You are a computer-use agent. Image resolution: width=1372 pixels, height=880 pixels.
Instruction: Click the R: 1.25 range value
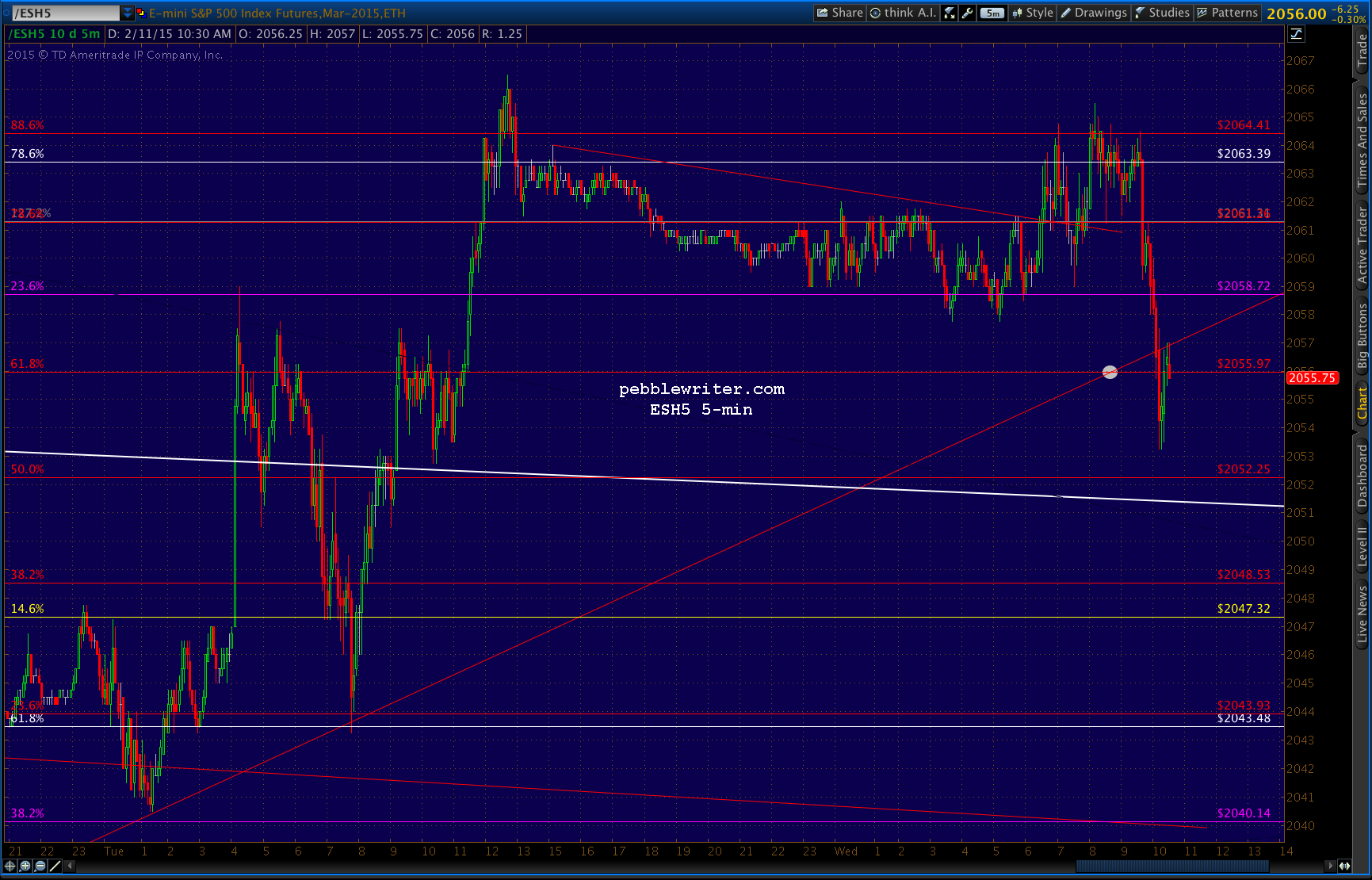(502, 34)
